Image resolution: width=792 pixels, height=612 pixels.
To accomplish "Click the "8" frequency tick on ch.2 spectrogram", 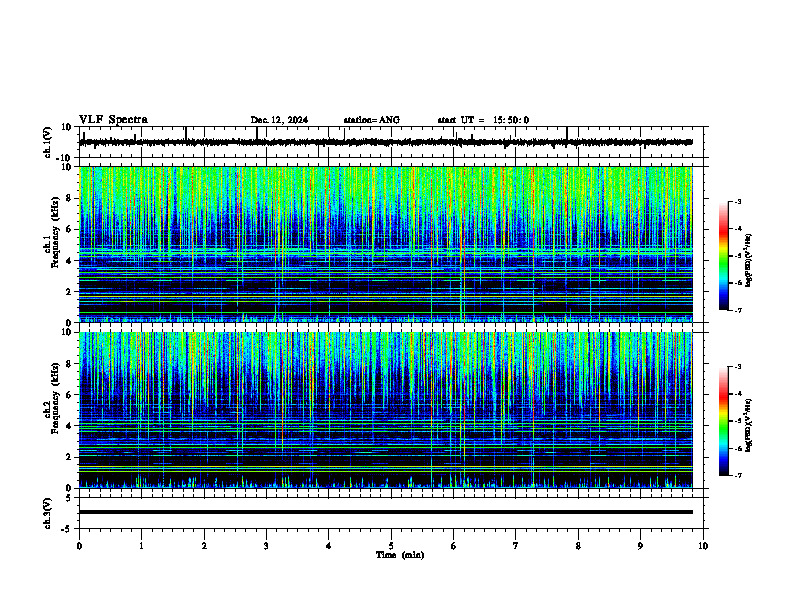I will pyautogui.click(x=69, y=364).
